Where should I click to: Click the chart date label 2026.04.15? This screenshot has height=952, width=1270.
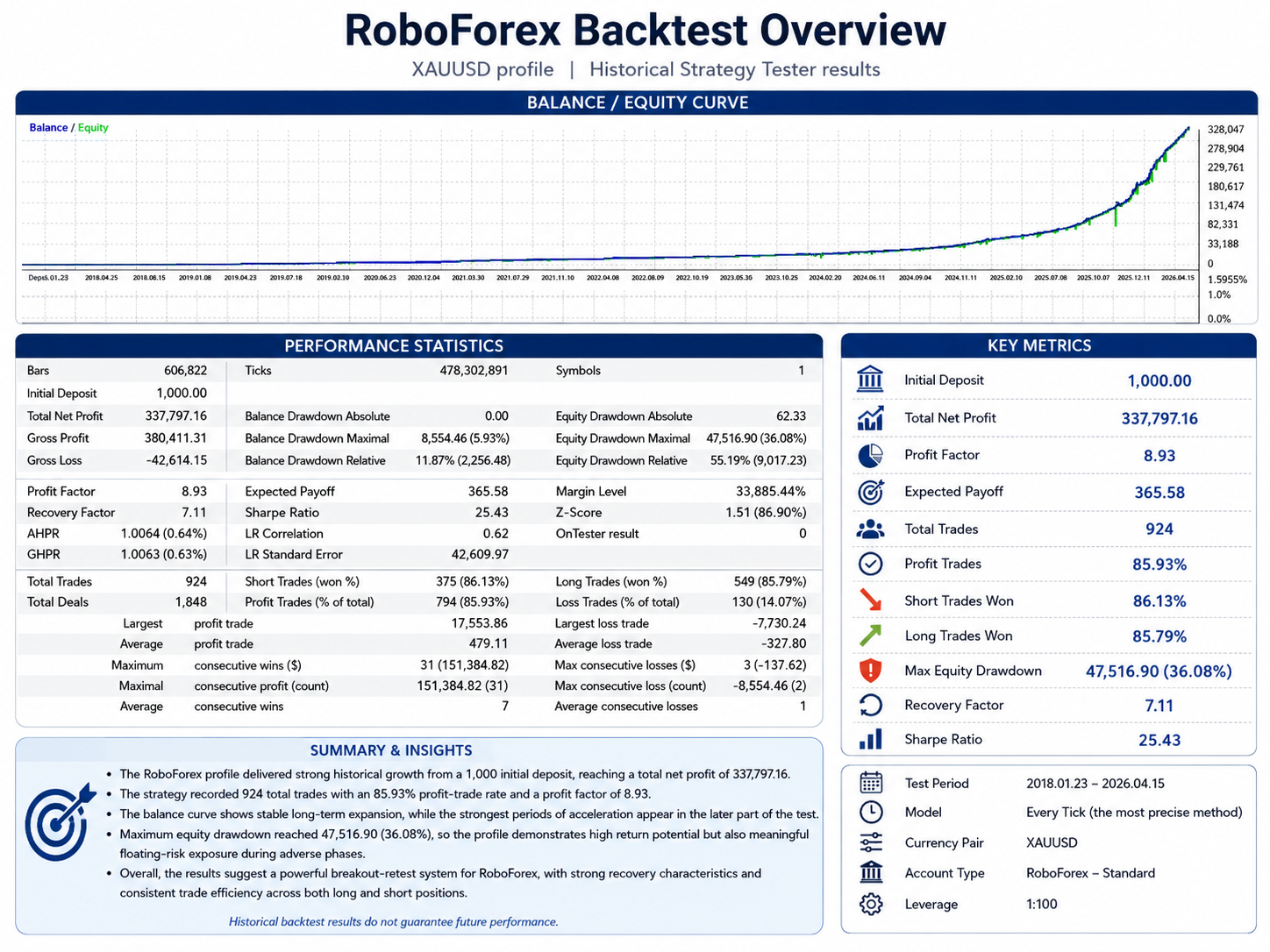[1178, 278]
